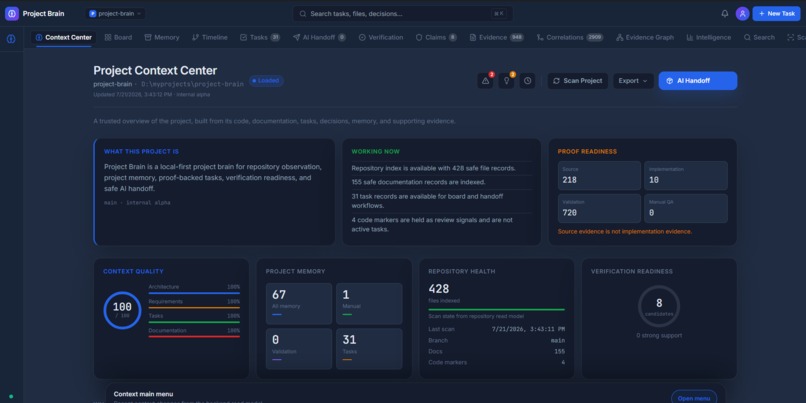The image size is (806, 403).
Task: Click the 8 candidates verification ring
Action: (659, 306)
